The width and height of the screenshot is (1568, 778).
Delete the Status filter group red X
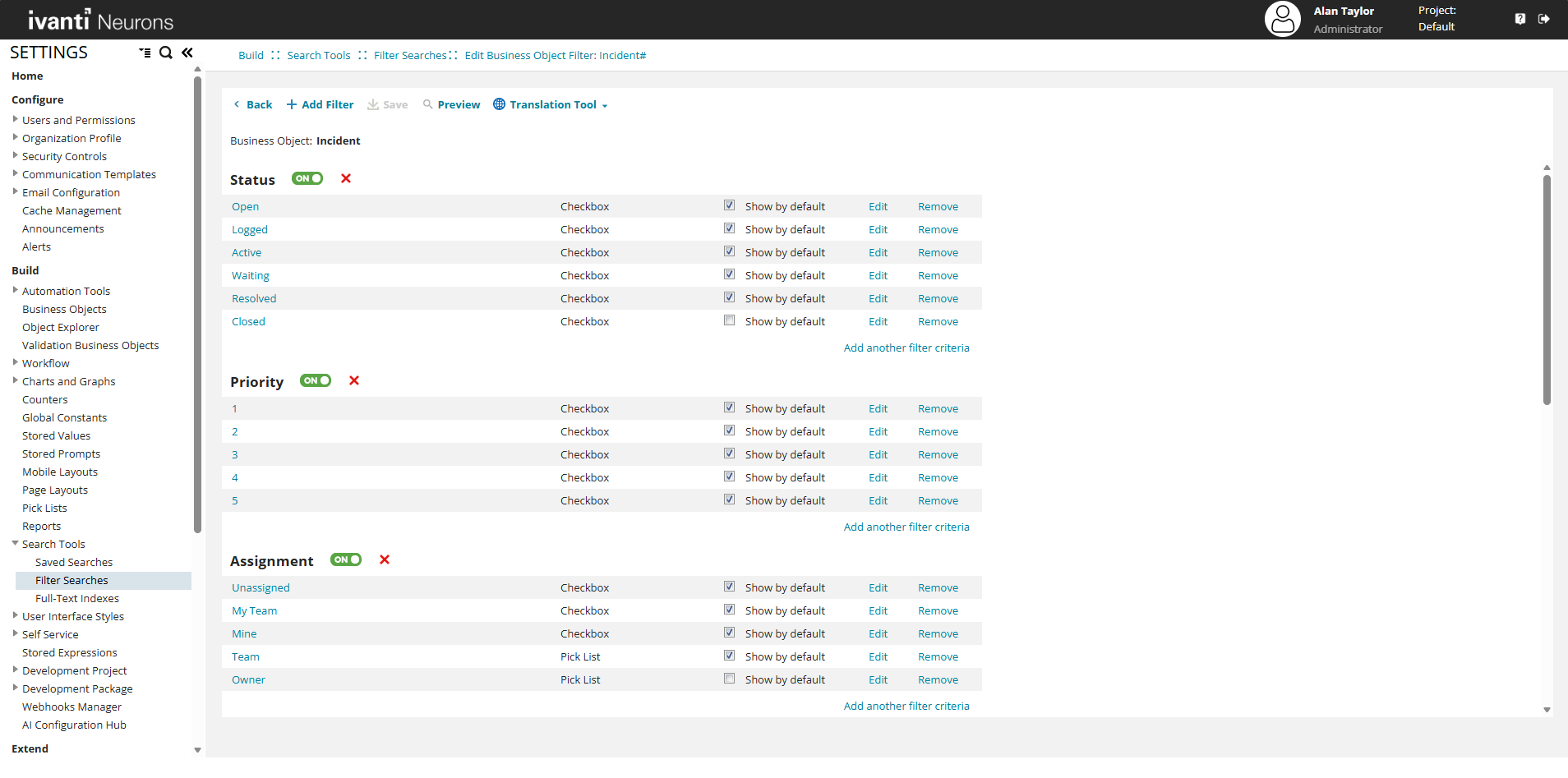[x=346, y=179]
